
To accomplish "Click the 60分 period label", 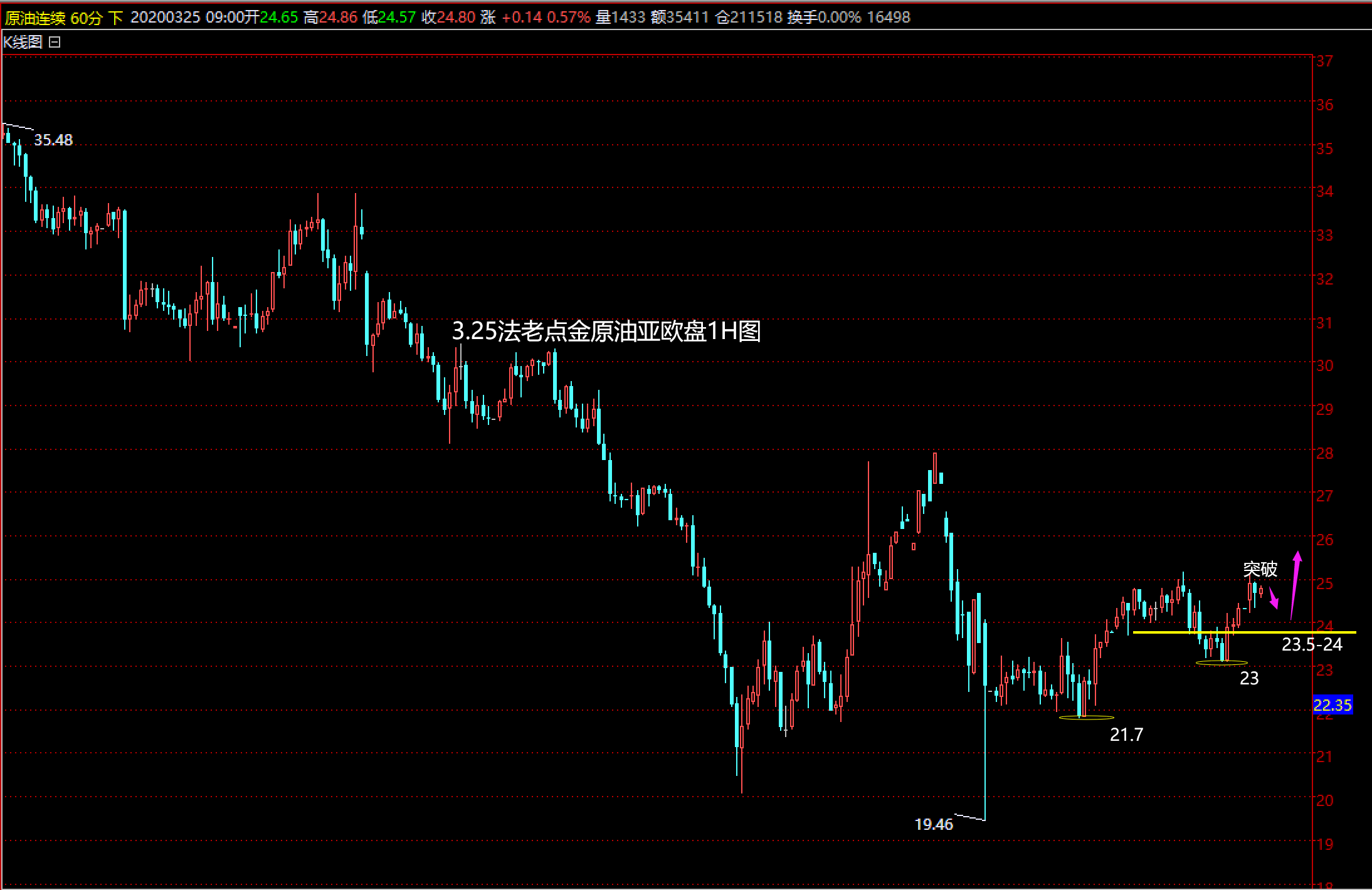I will 86,18.
